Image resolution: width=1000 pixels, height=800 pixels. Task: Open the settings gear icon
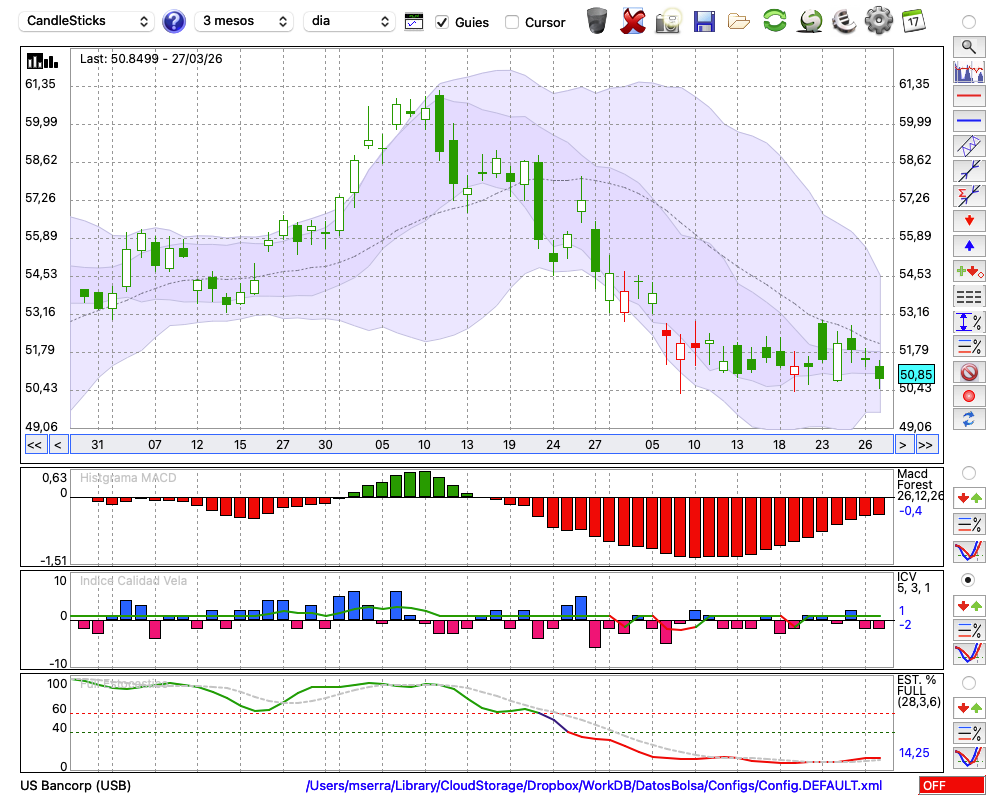point(878,21)
